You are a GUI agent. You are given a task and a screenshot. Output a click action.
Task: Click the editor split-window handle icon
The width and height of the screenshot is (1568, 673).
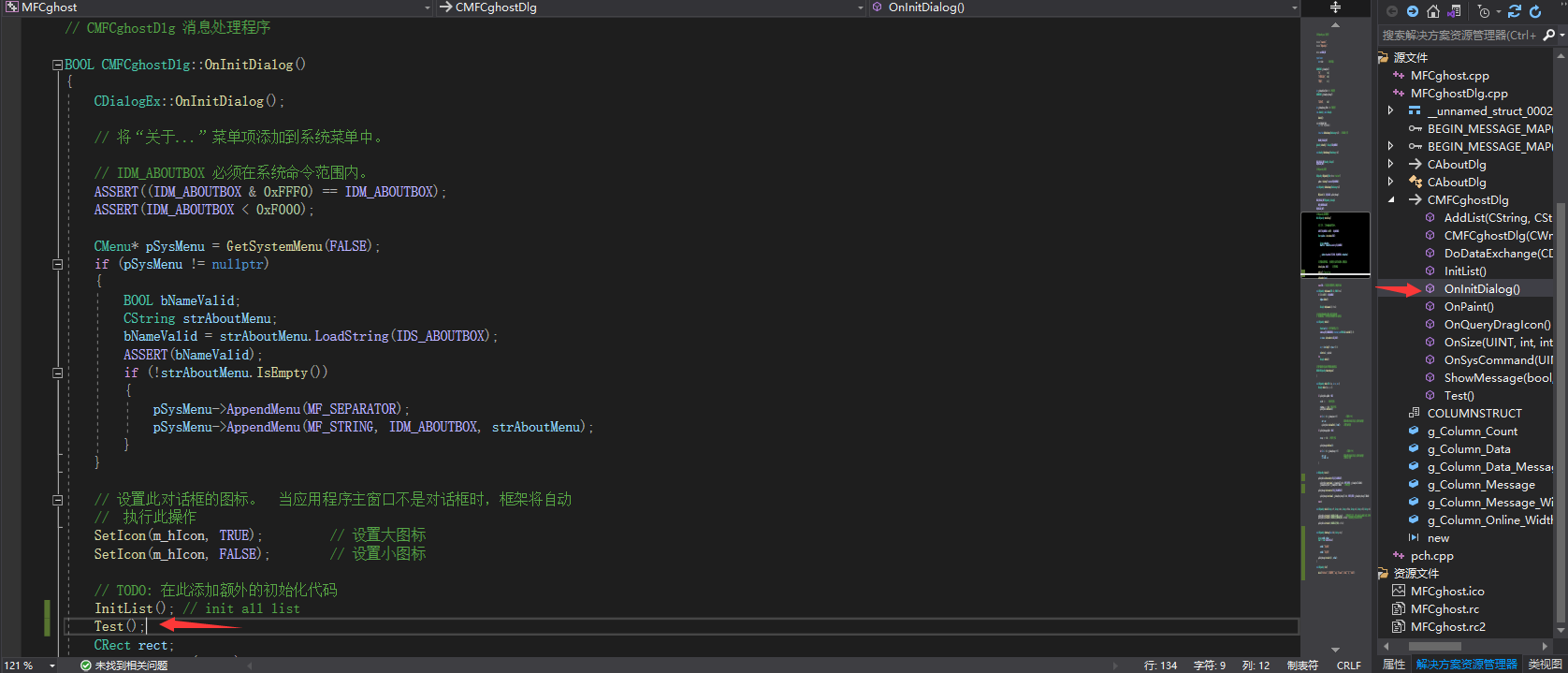pos(1335,7)
